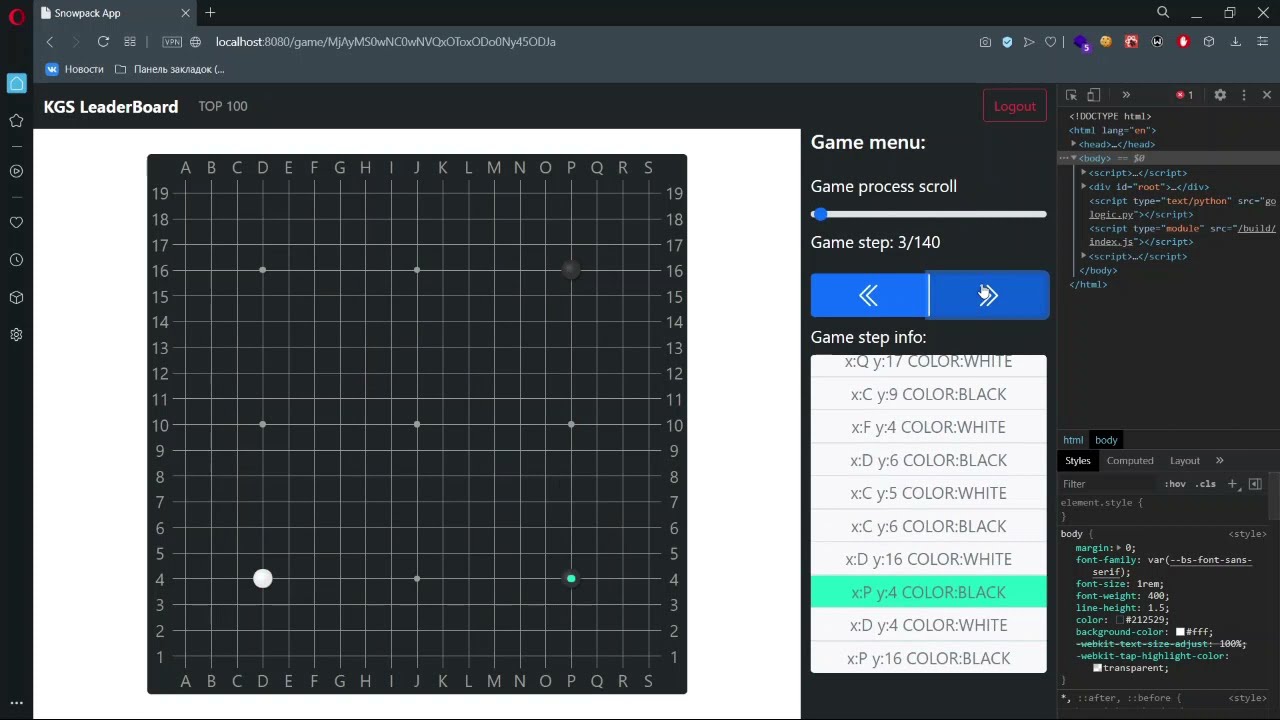Open the Easy Setup sliders icon
This screenshot has width=1280, height=720.
pyautogui.click(x=1262, y=42)
